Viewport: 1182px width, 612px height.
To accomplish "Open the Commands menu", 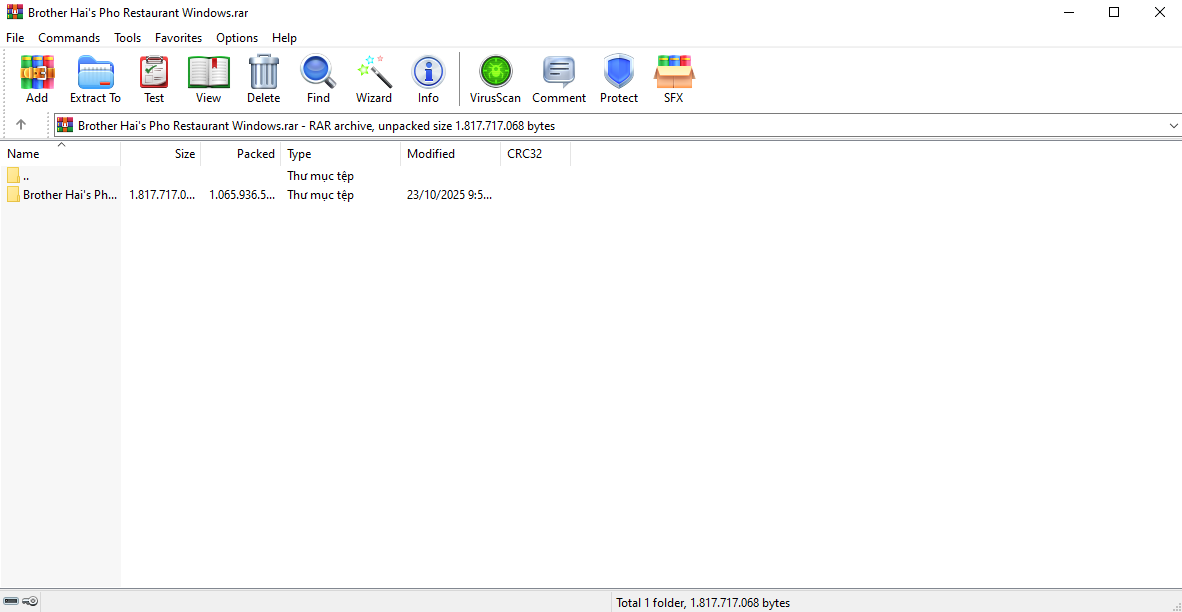I will pyautogui.click(x=69, y=38).
